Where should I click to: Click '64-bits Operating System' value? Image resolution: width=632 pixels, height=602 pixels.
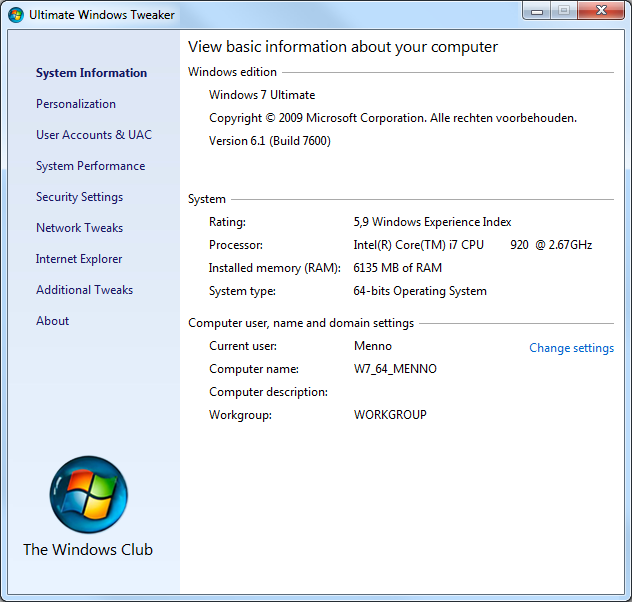click(420, 291)
